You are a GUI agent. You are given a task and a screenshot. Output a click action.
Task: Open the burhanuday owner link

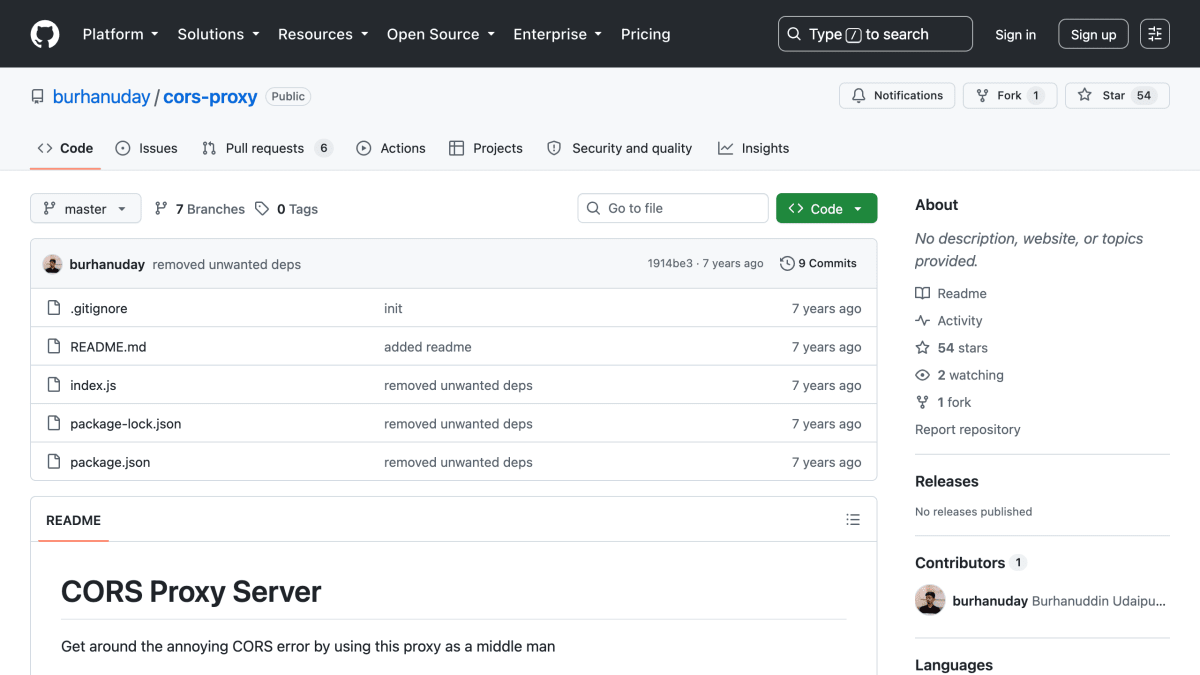click(100, 97)
